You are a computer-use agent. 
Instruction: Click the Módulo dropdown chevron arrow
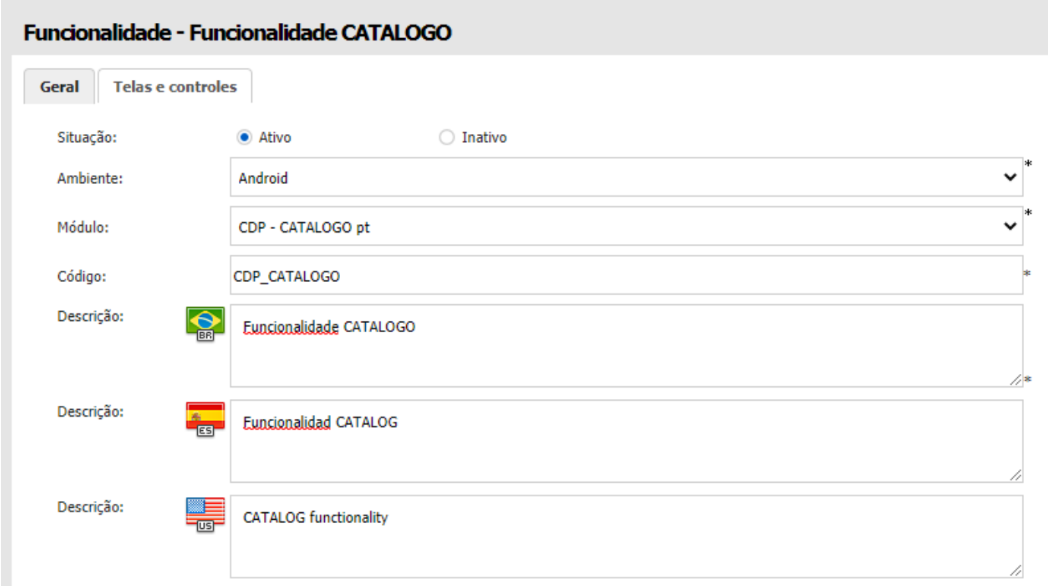1009,227
